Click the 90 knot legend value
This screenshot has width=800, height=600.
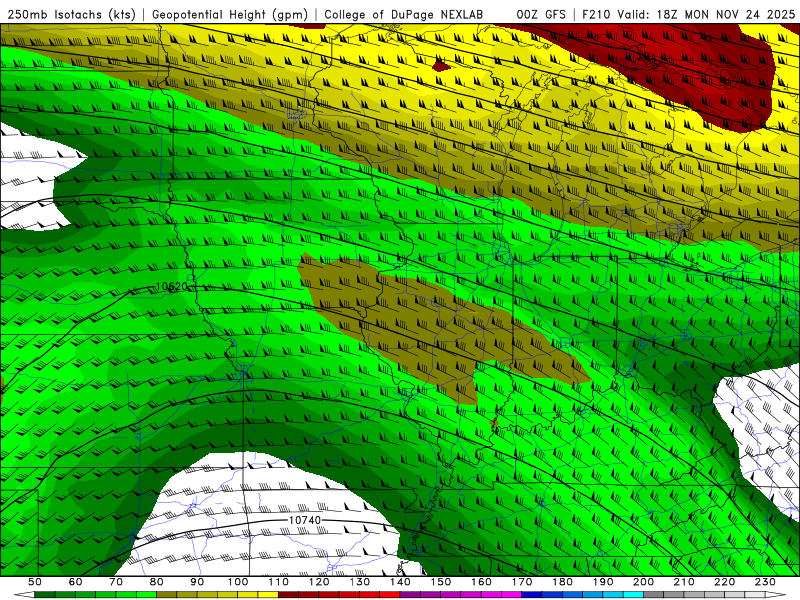(x=197, y=582)
